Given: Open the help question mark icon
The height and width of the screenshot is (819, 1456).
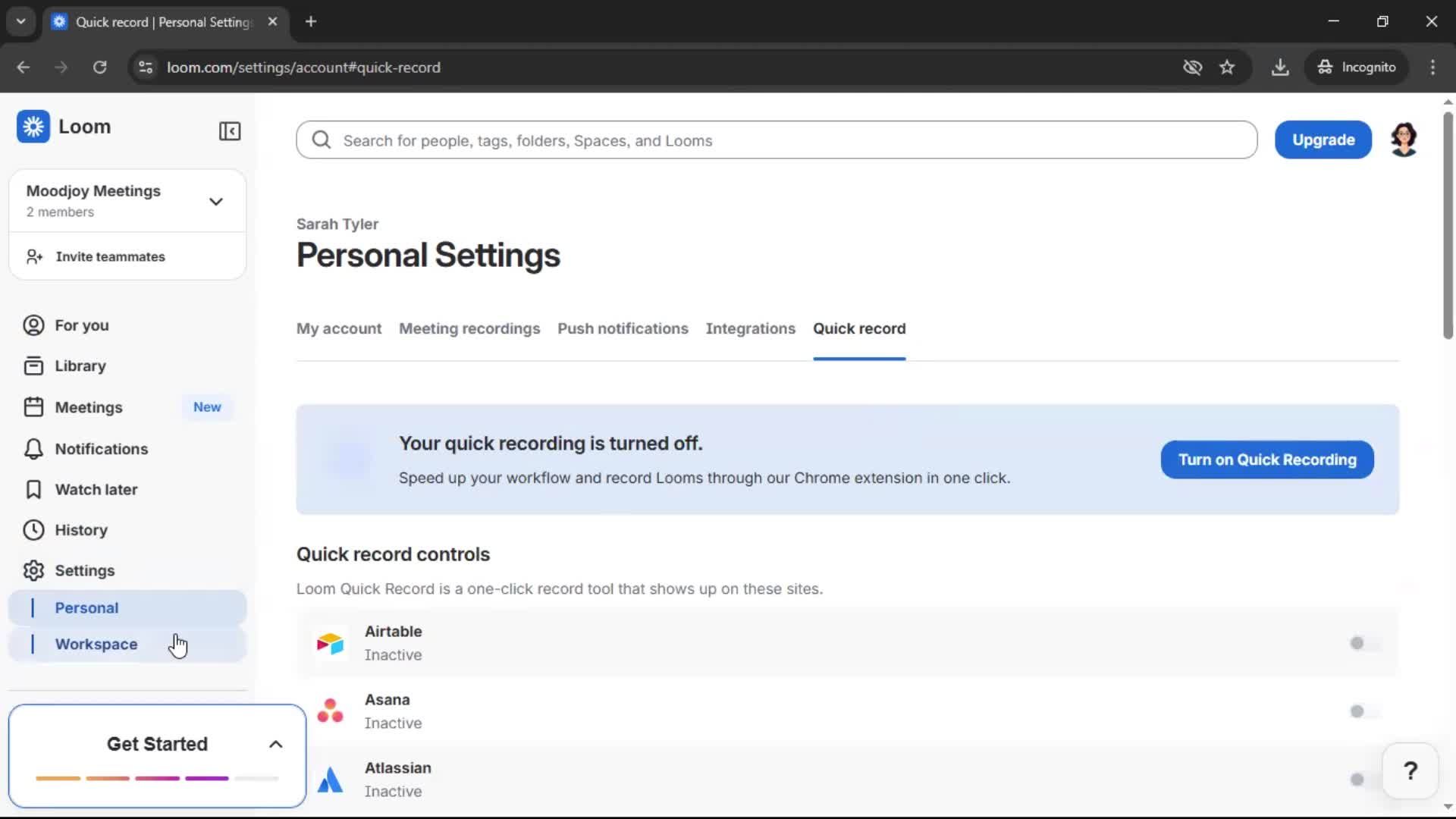Looking at the screenshot, I should click(1410, 770).
